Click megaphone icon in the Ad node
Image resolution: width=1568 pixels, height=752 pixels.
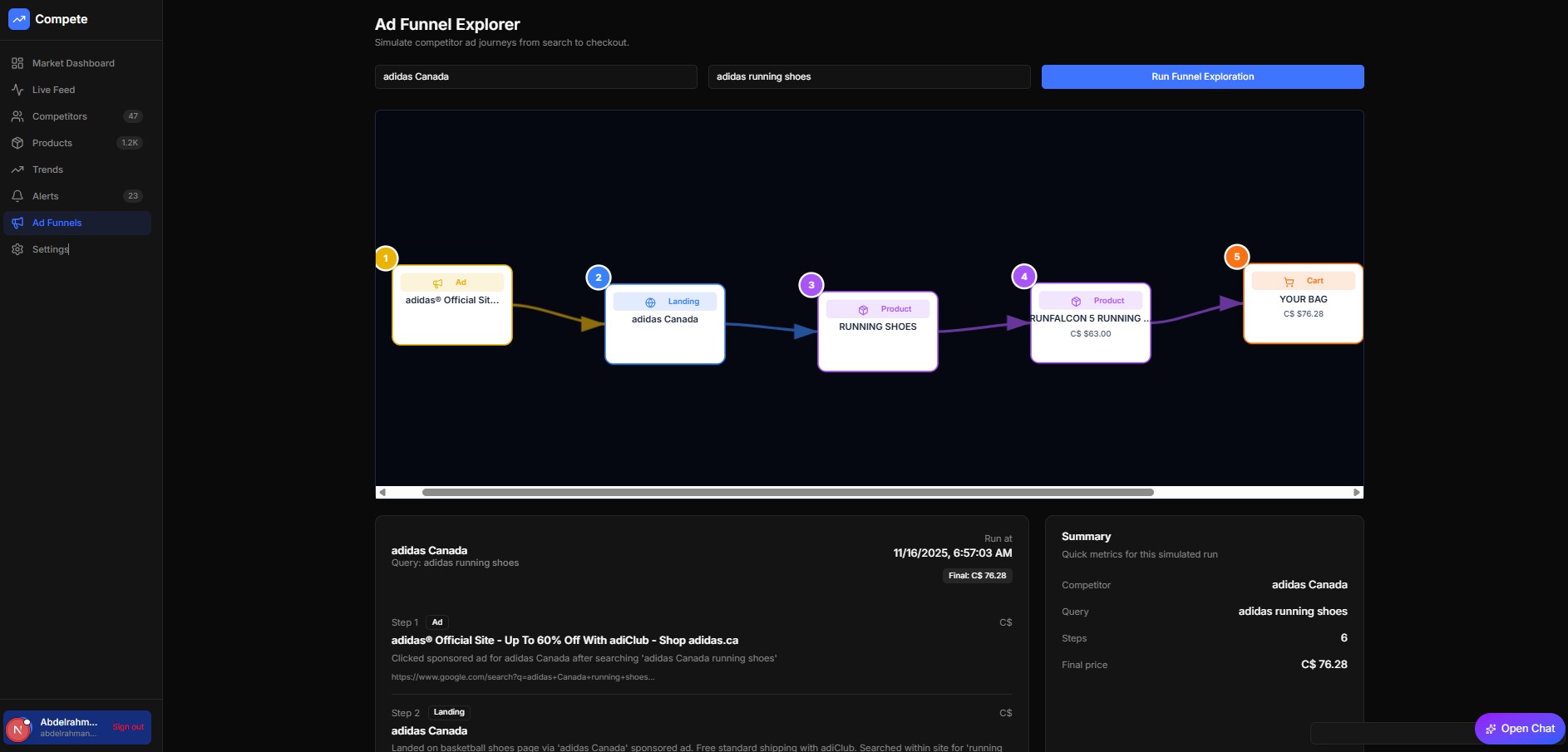click(438, 283)
